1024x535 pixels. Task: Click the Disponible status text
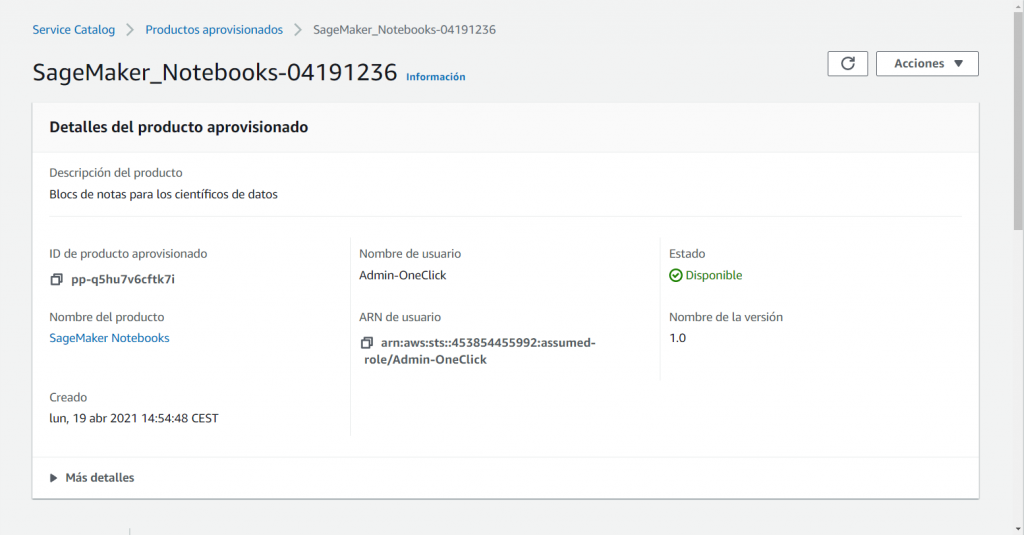714,275
